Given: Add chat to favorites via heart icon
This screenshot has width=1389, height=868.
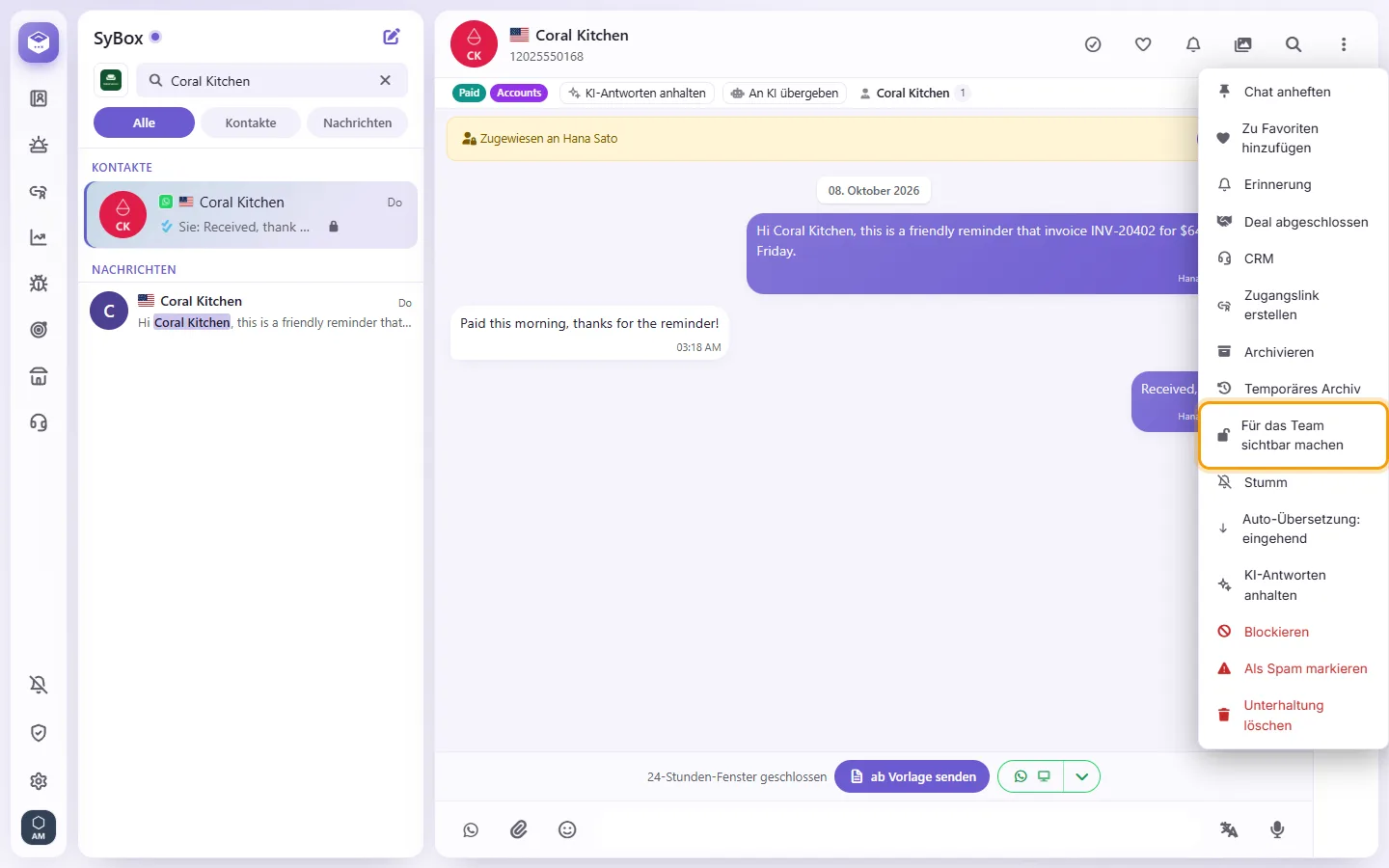Looking at the screenshot, I should 1143,44.
